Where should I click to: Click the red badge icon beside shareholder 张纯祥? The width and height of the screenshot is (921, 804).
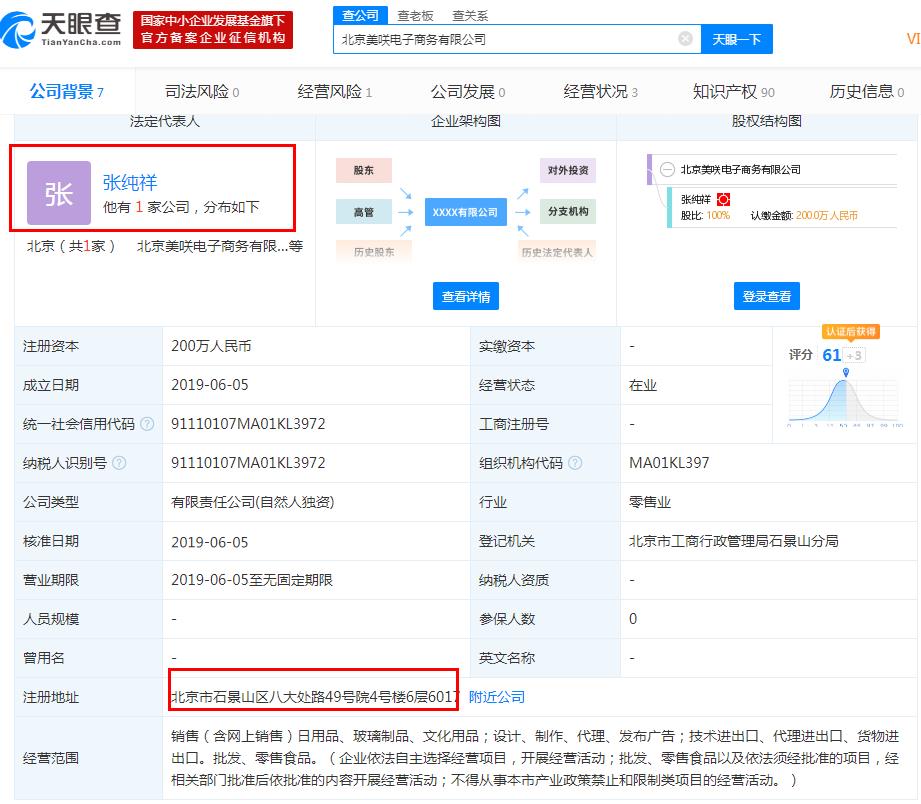click(723, 200)
